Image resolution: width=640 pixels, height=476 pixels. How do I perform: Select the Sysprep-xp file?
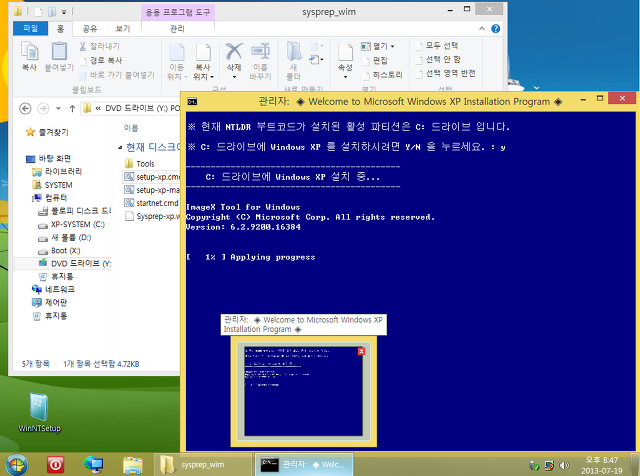tap(152, 216)
